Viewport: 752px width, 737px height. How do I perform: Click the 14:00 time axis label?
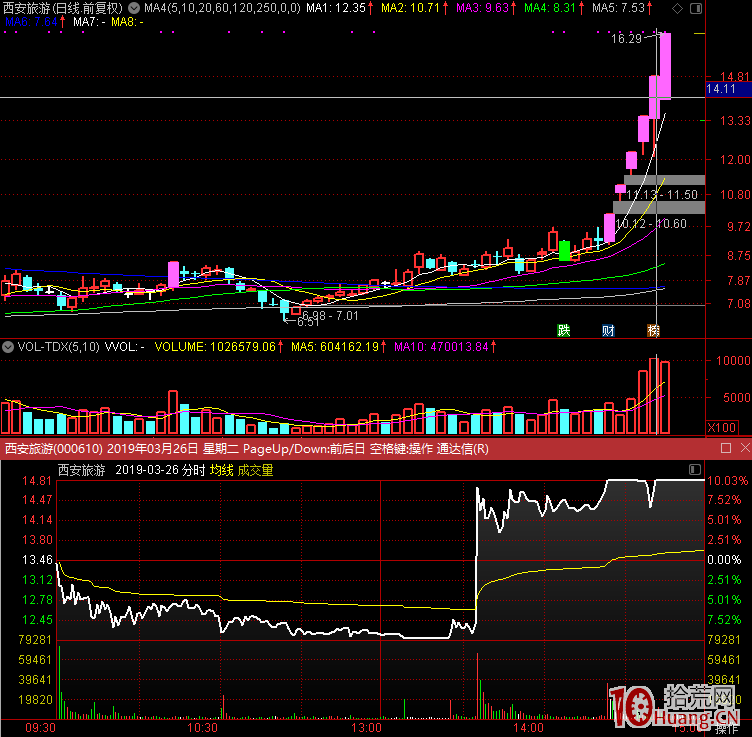528,728
